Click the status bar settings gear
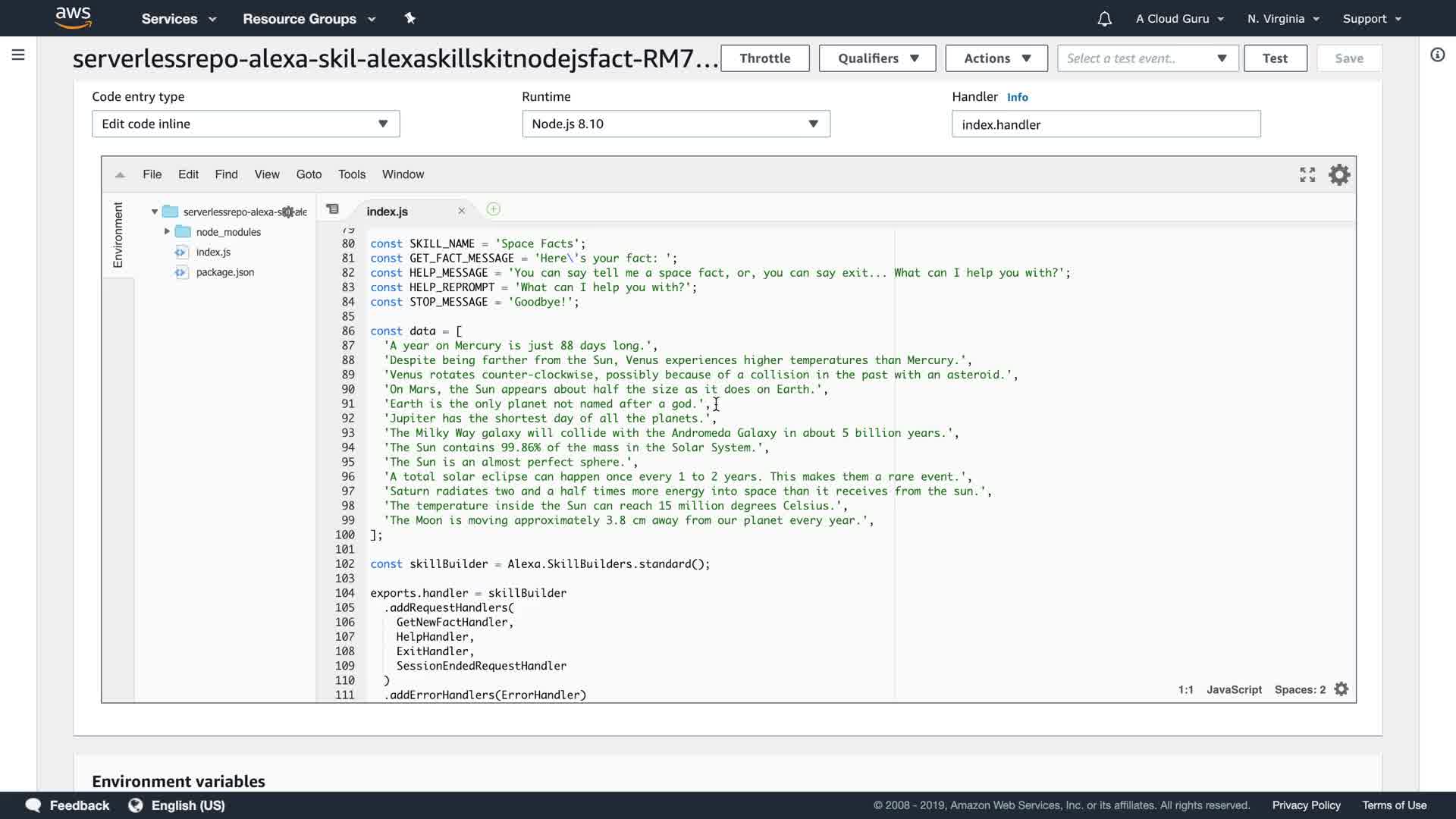The height and width of the screenshot is (819, 1456). 1341,689
